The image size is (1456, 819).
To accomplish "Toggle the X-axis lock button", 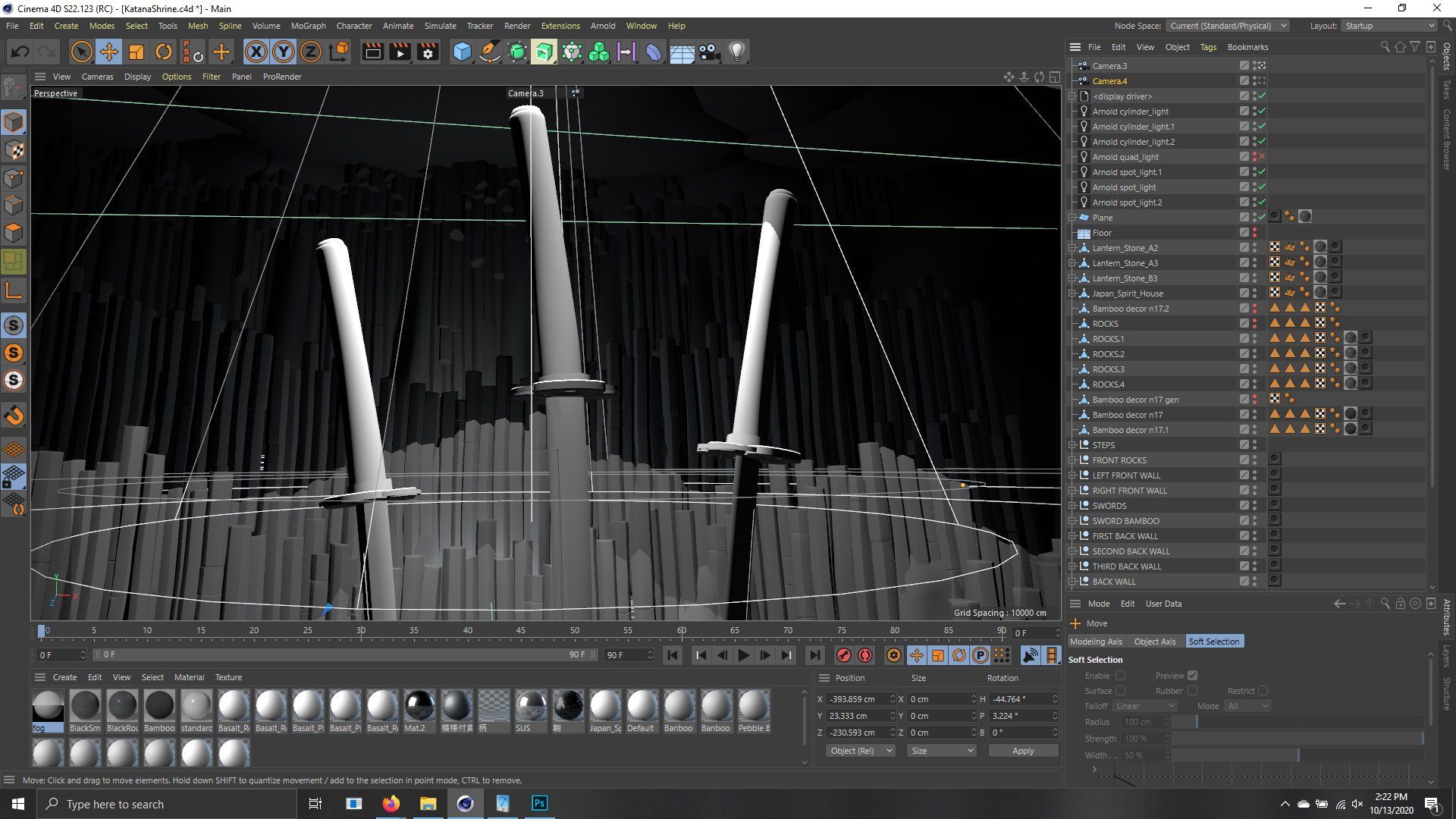I will click(x=256, y=52).
